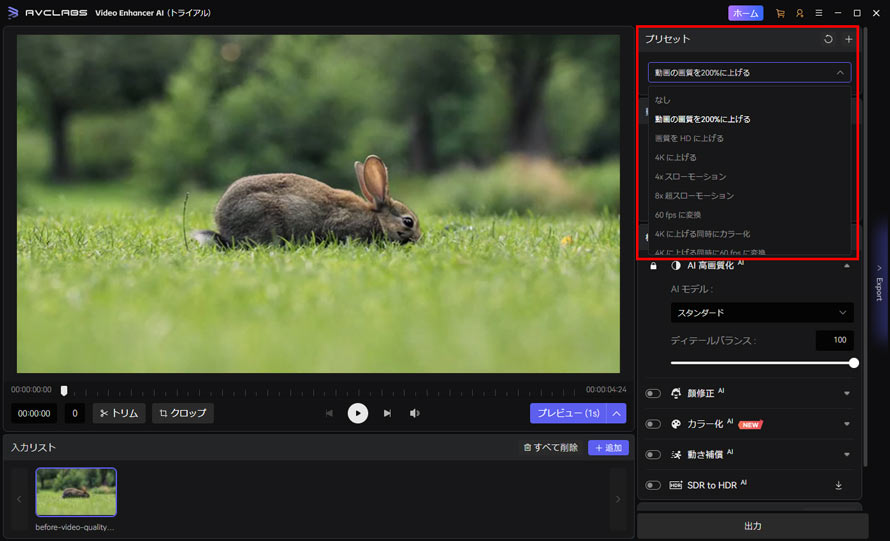Mute the video volume icon
Image resolution: width=890 pixels, height=541 pixels.
point(415,413)
